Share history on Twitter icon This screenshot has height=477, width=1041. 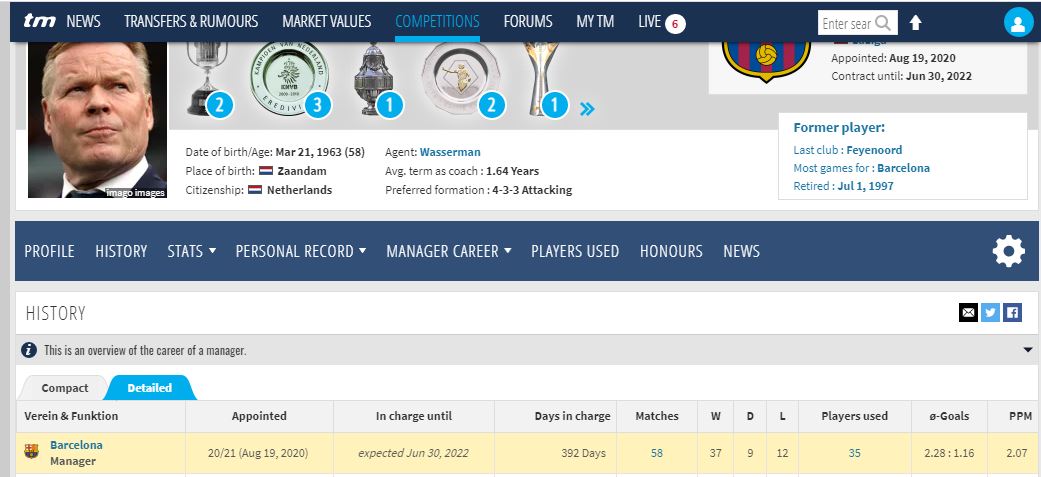[990, 312]
